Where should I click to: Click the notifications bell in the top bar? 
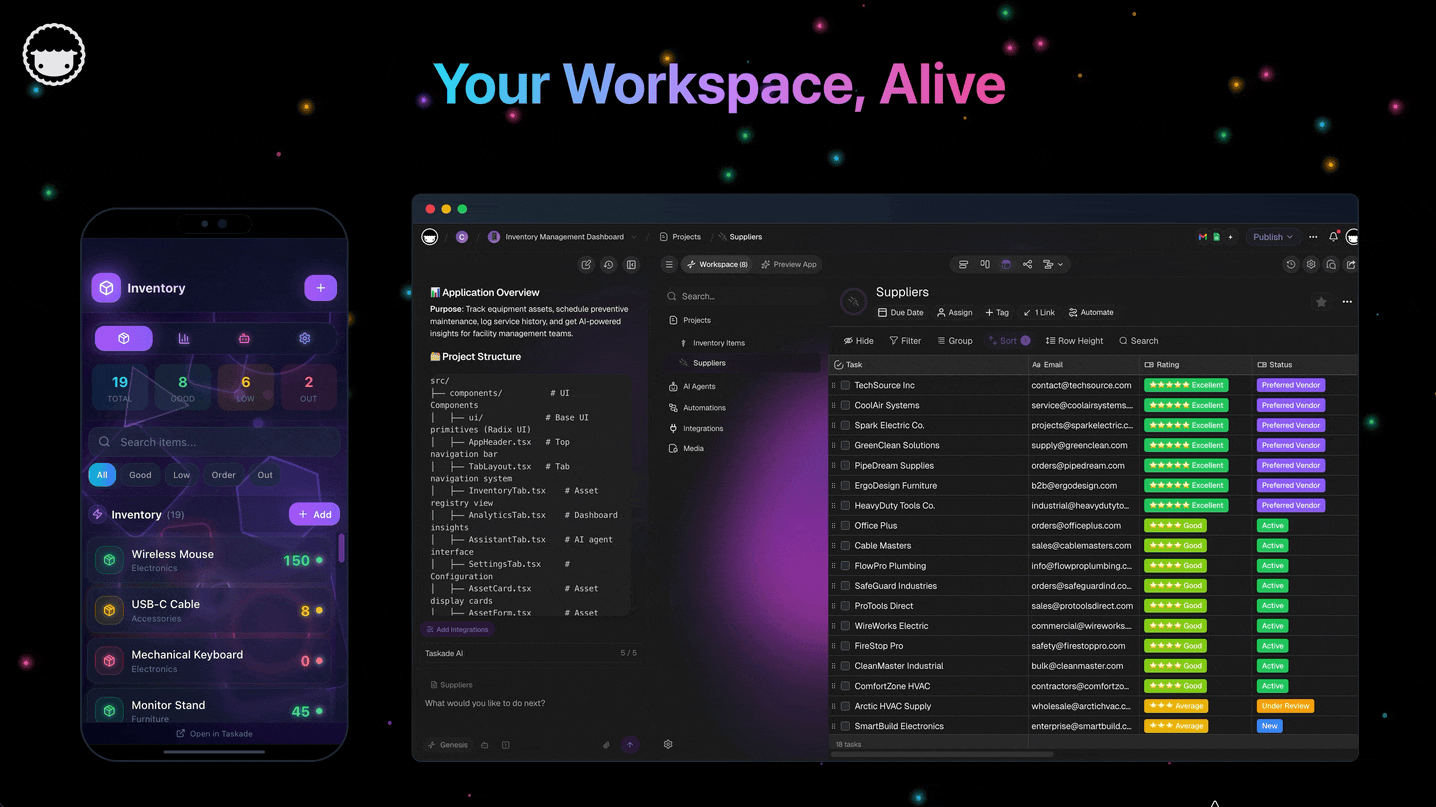(1334, 236)
